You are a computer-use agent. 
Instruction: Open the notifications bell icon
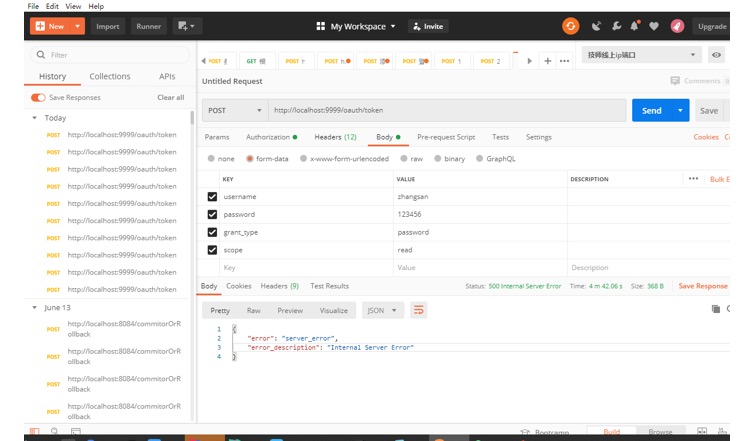click(635, 26)
